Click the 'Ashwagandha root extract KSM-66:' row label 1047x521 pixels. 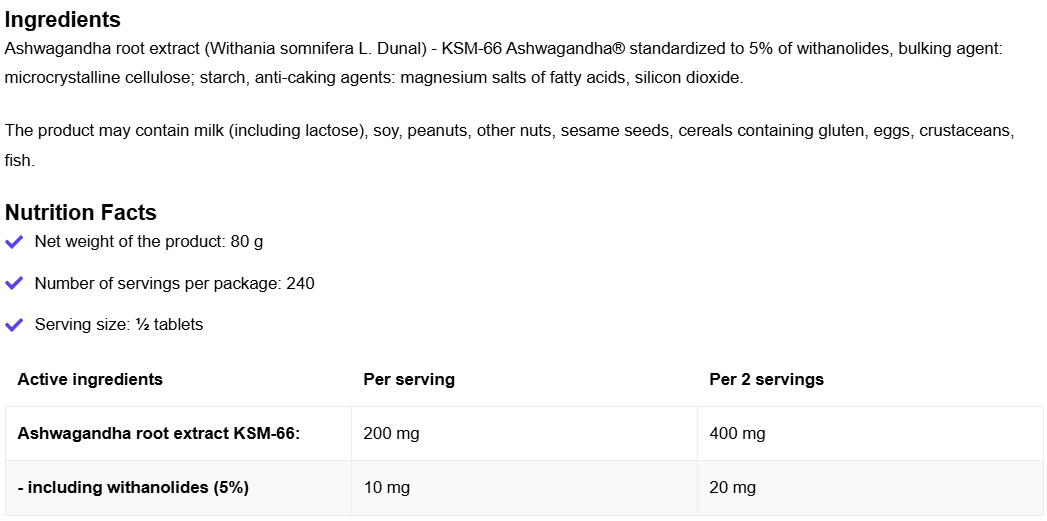pos(159,433)
